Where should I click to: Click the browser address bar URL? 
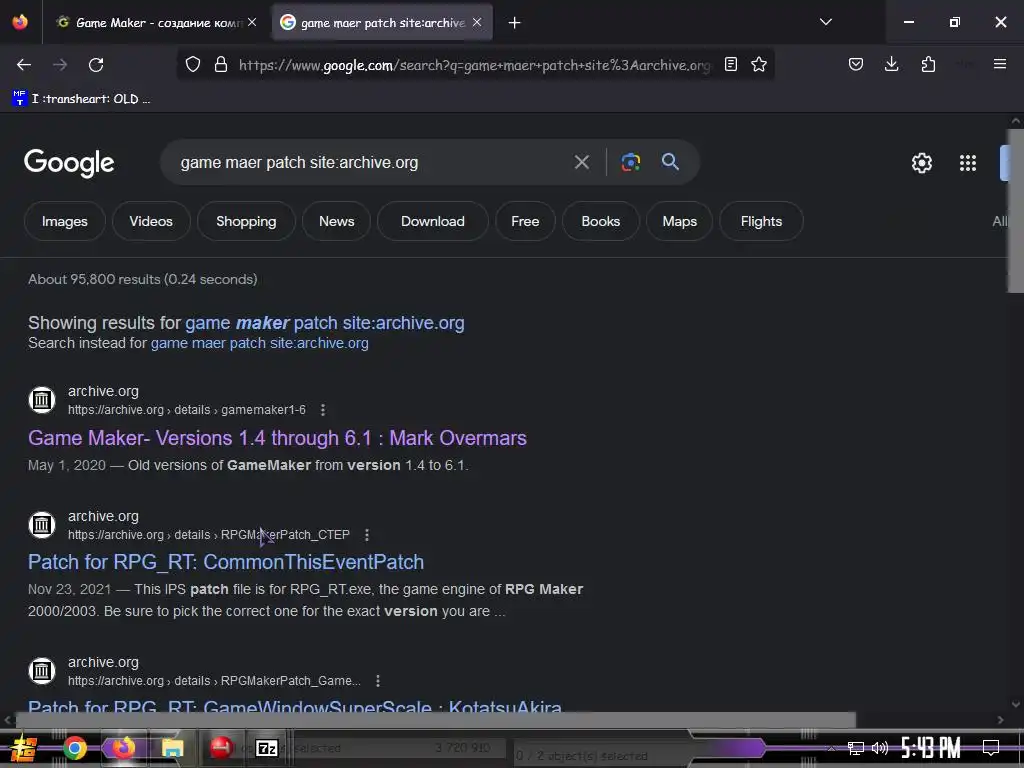coord(474,65)
